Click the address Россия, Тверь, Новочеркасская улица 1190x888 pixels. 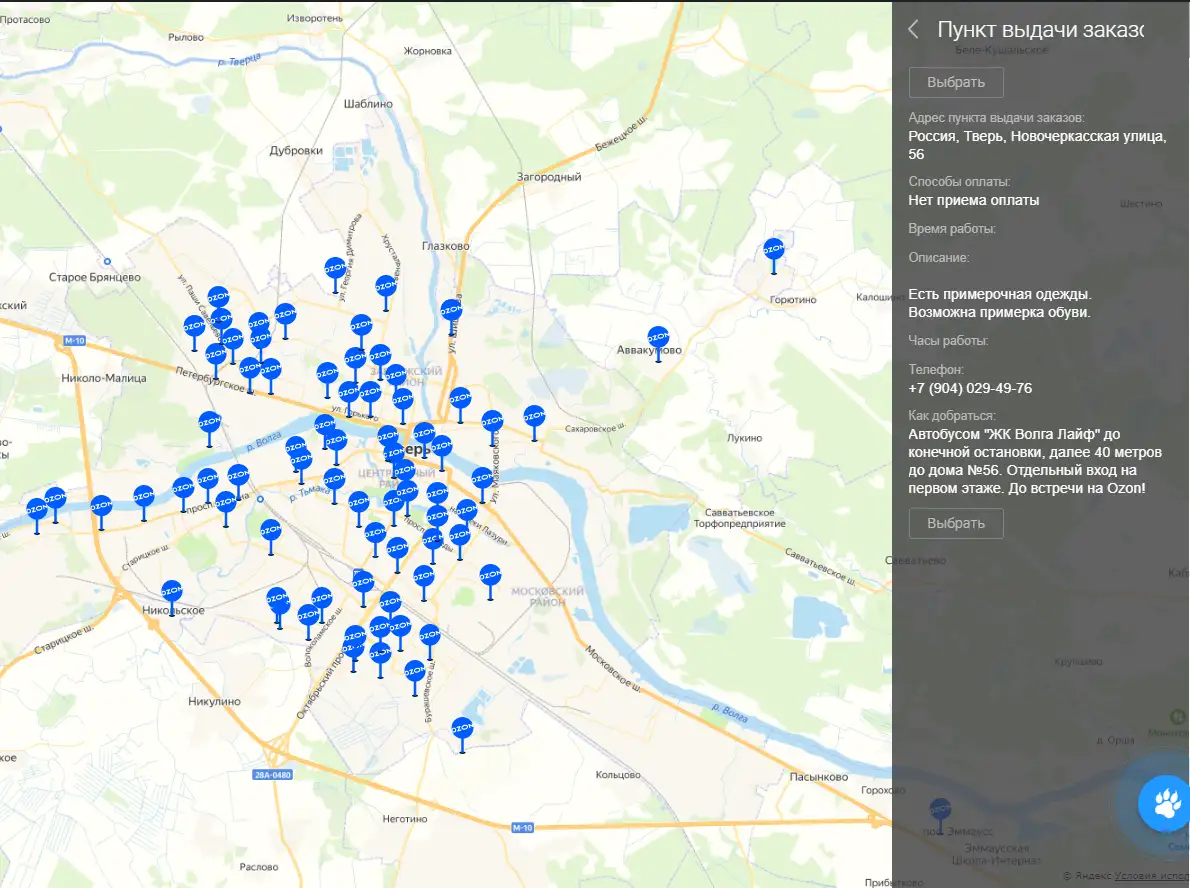click(x=1037, y=145)
